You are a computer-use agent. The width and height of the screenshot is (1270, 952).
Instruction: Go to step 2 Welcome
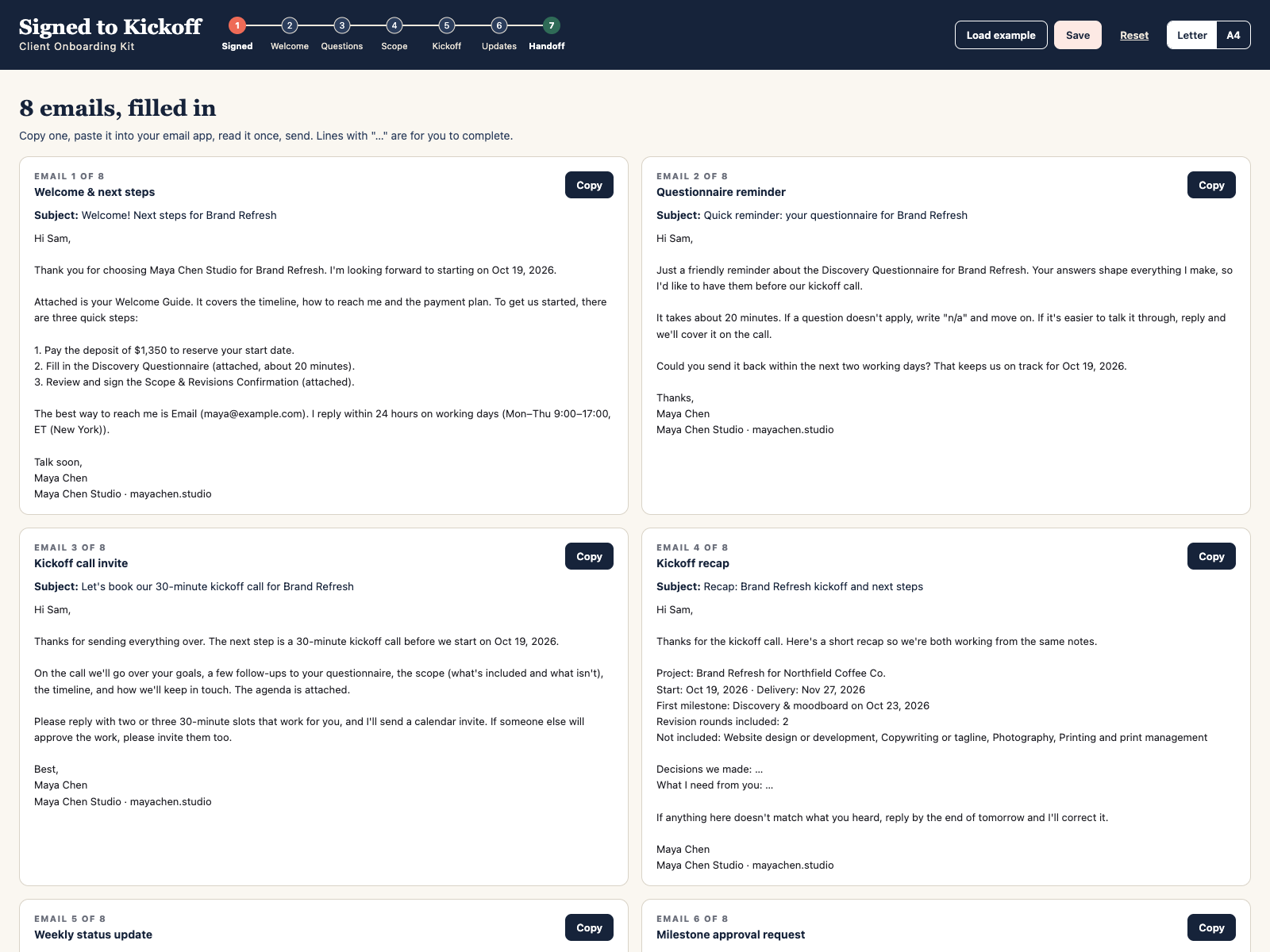[x=290, y=34]
